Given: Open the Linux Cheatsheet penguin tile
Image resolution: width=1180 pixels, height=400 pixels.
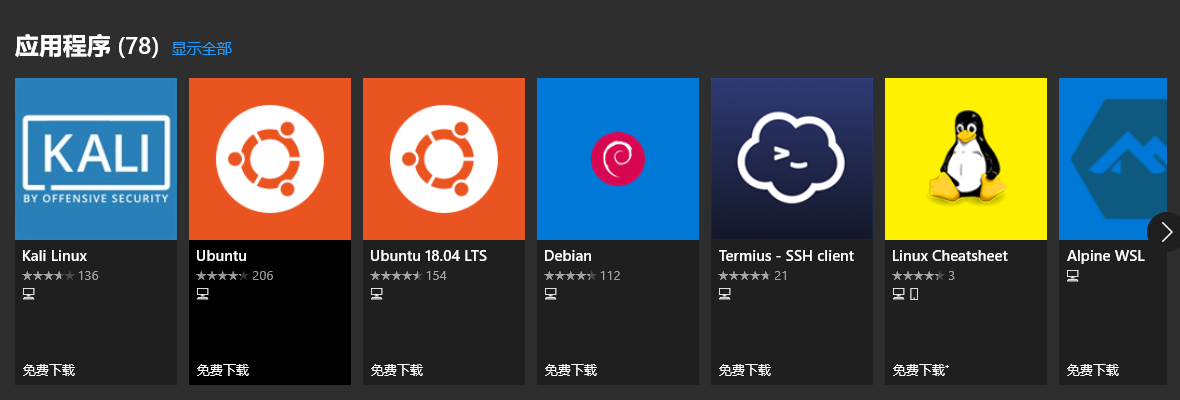Looking at the screenshot, I should (966, 159).
